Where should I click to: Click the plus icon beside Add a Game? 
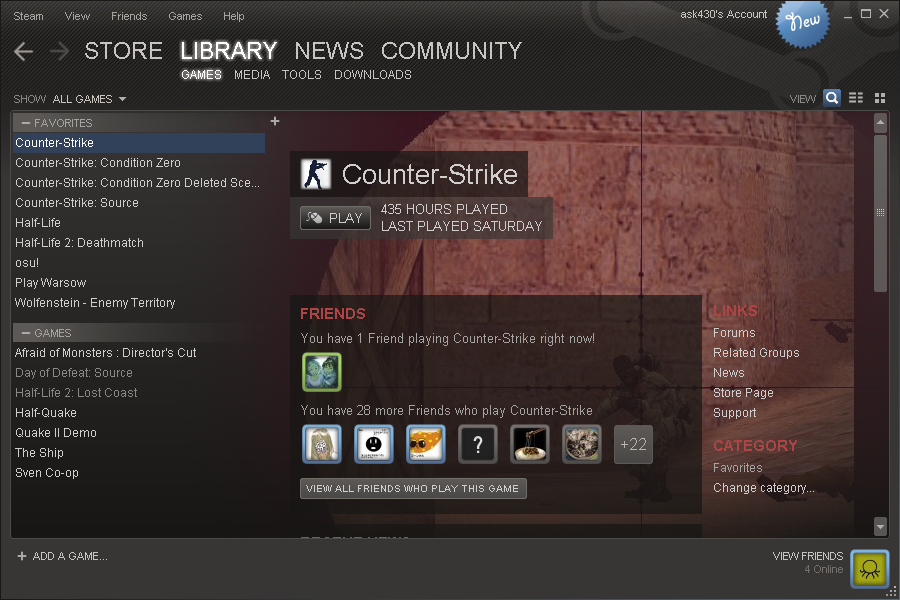[22, 556]
